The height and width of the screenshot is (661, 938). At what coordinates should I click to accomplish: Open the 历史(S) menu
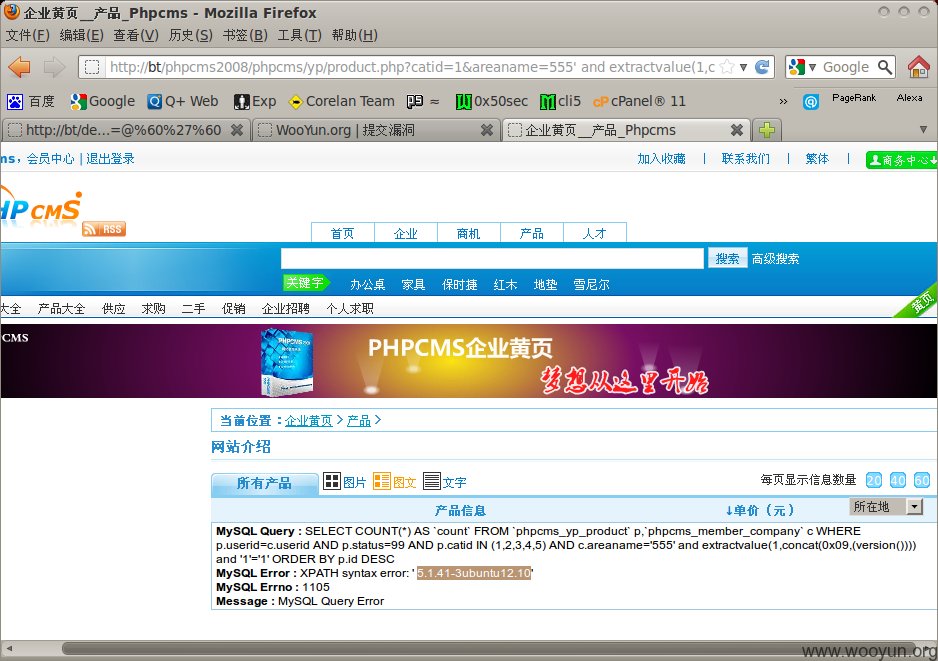pos(190,35)
